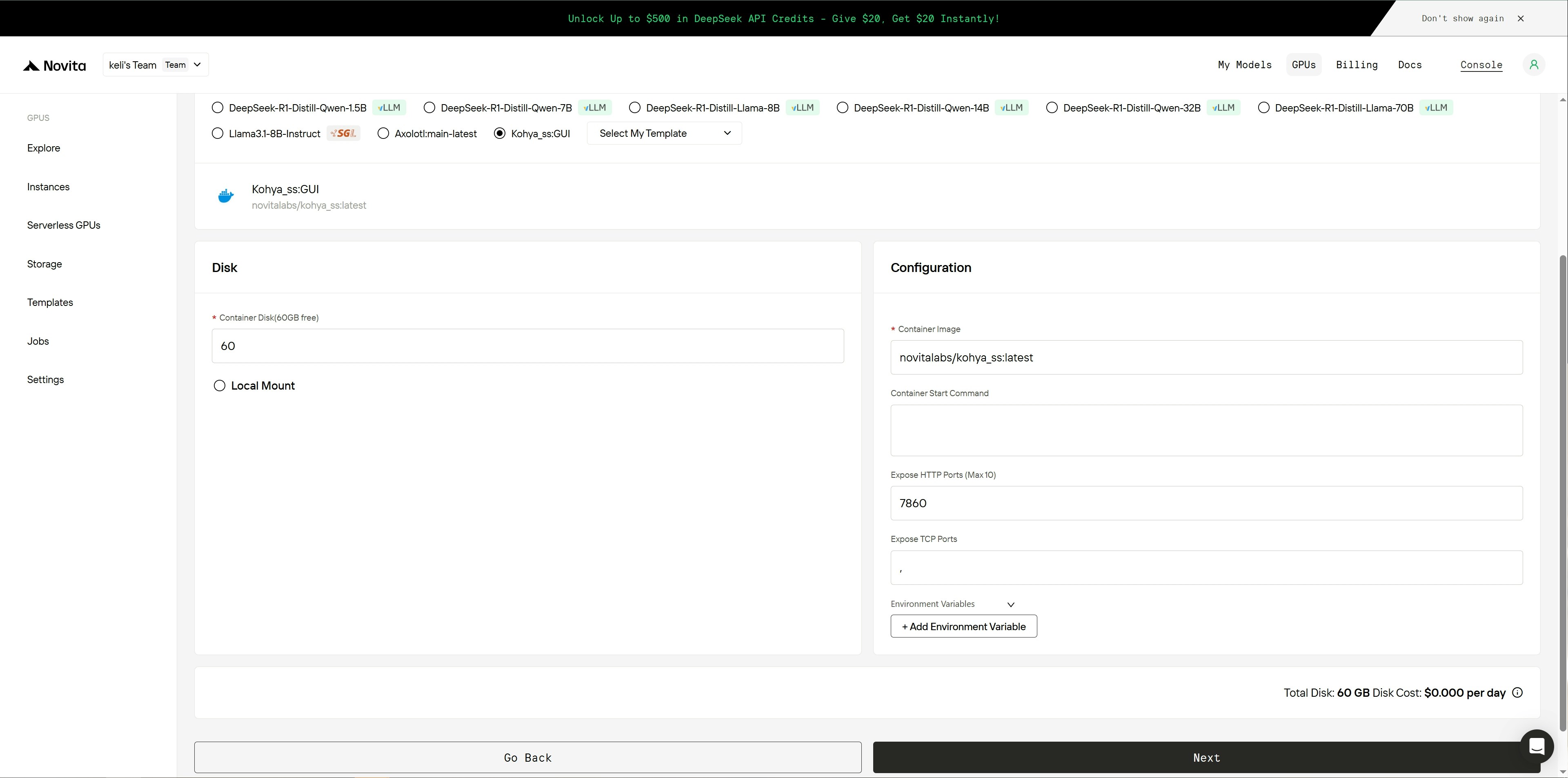The width and height of the screenshot is (1568, 778).
Task: Close the promo banner with X
Action: [1521, 18]
